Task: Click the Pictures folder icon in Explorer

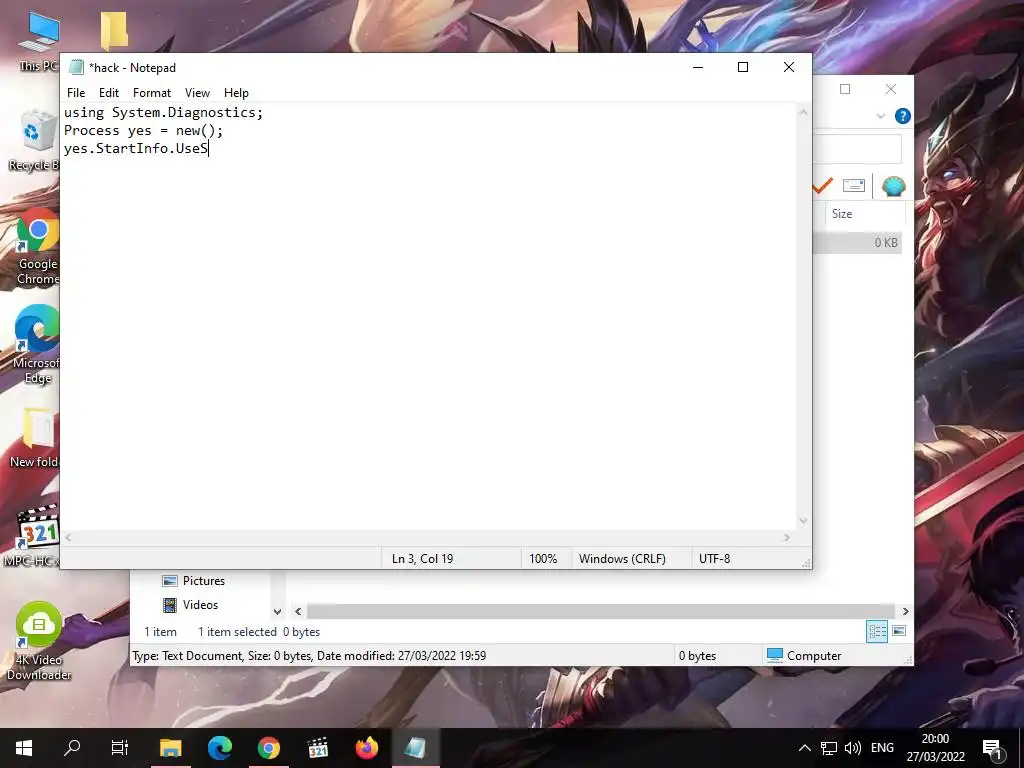Action: (x=170, y=581)
